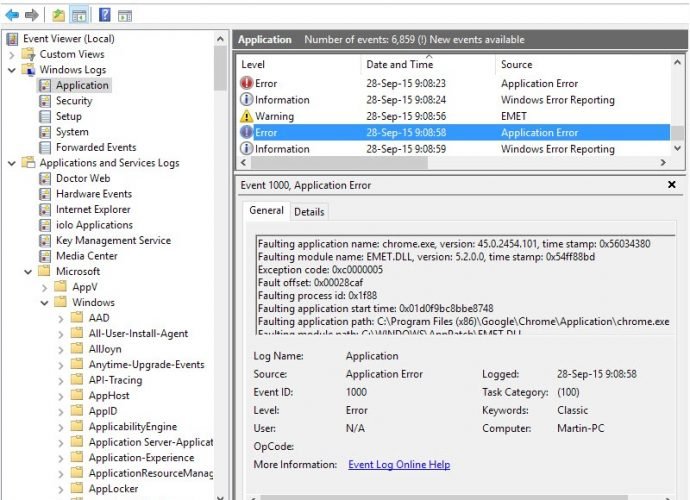Click the Internet Explorer log icon
This screenshot has height=500, width=690.
pyautogui.click(x=45, y=210)
